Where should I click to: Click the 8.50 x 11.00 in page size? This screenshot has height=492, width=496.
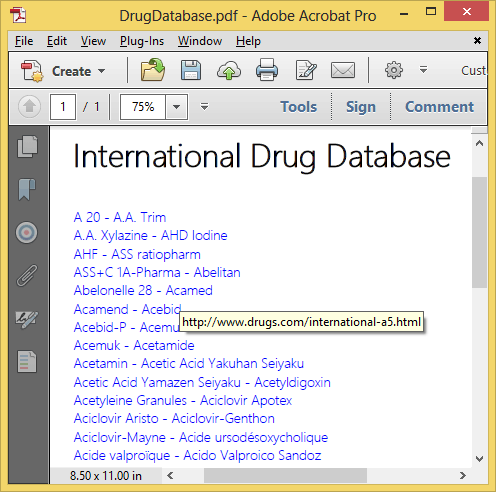coord(106,476)
